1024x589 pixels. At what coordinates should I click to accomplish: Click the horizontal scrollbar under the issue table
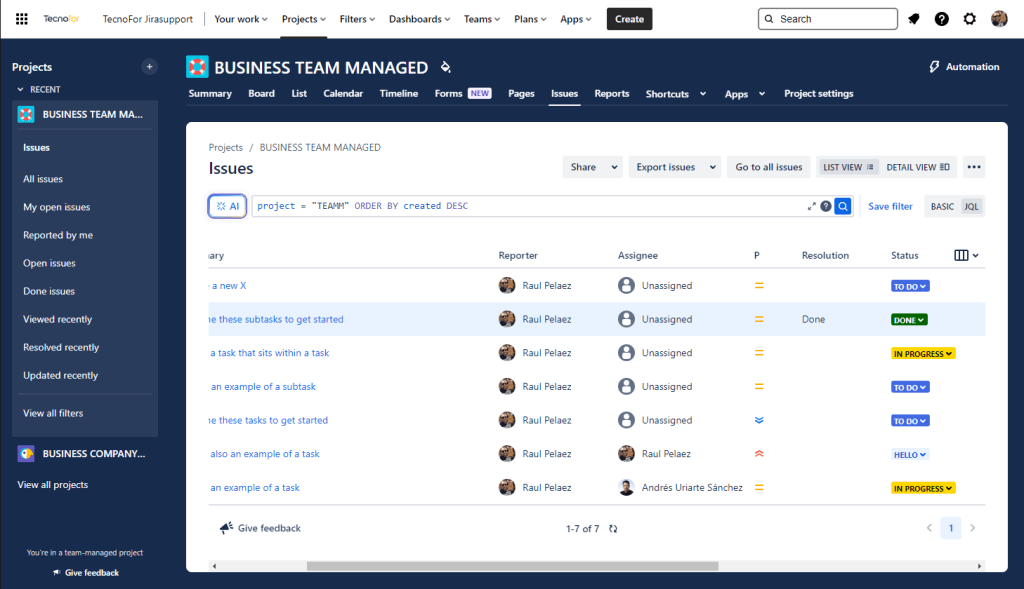512,566
